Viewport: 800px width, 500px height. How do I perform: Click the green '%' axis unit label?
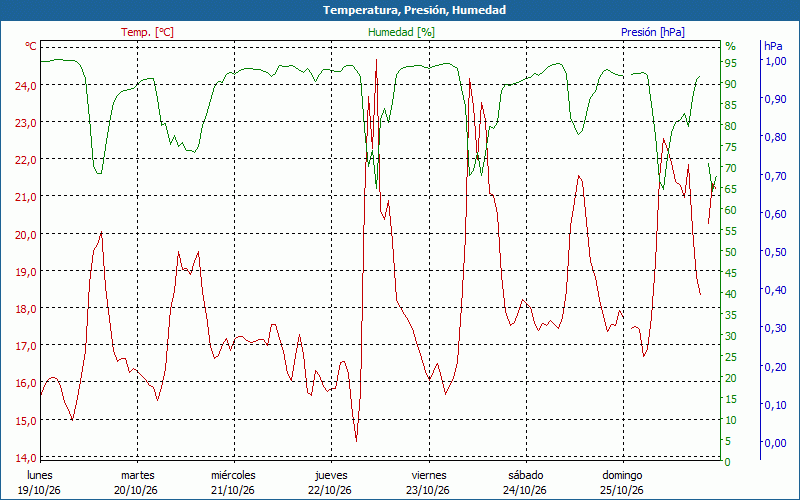tap(731, 46)
